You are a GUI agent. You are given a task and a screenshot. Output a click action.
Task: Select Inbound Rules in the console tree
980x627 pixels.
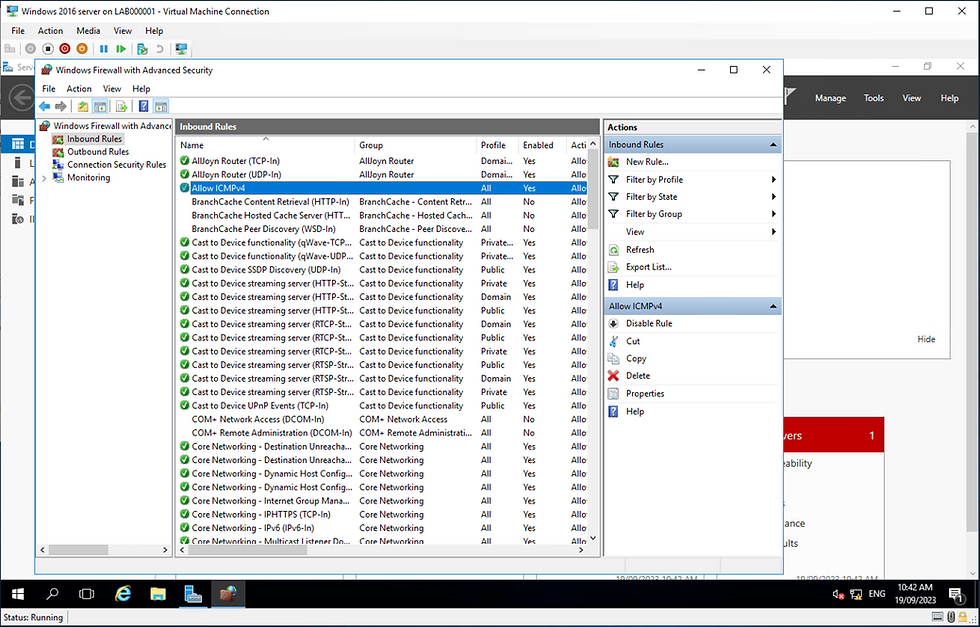94,139
